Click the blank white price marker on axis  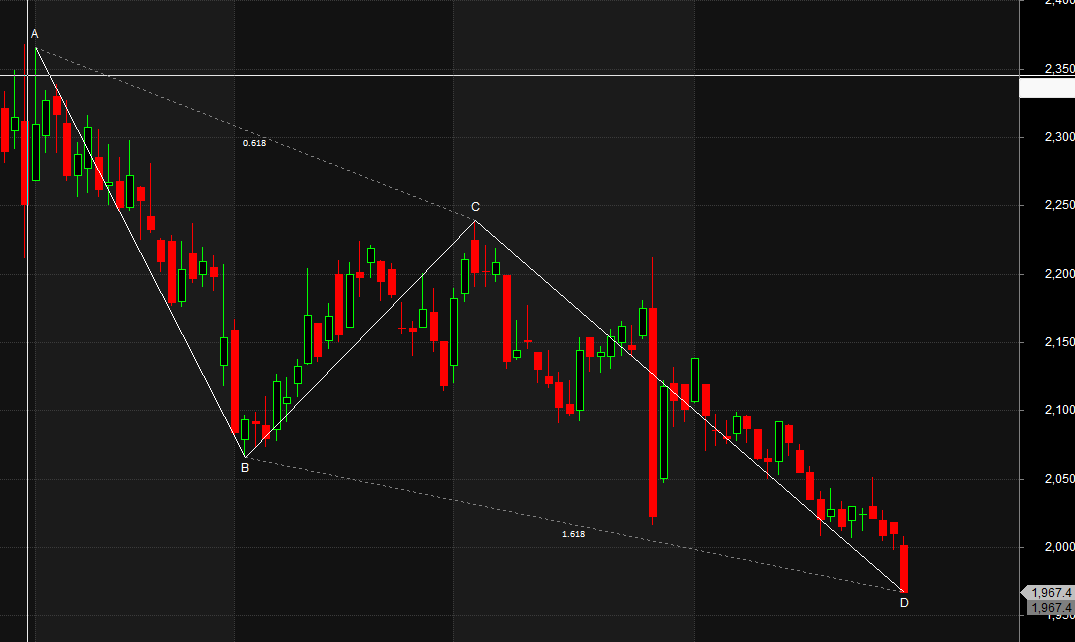pyautogui.click(x=1047, y=88)
